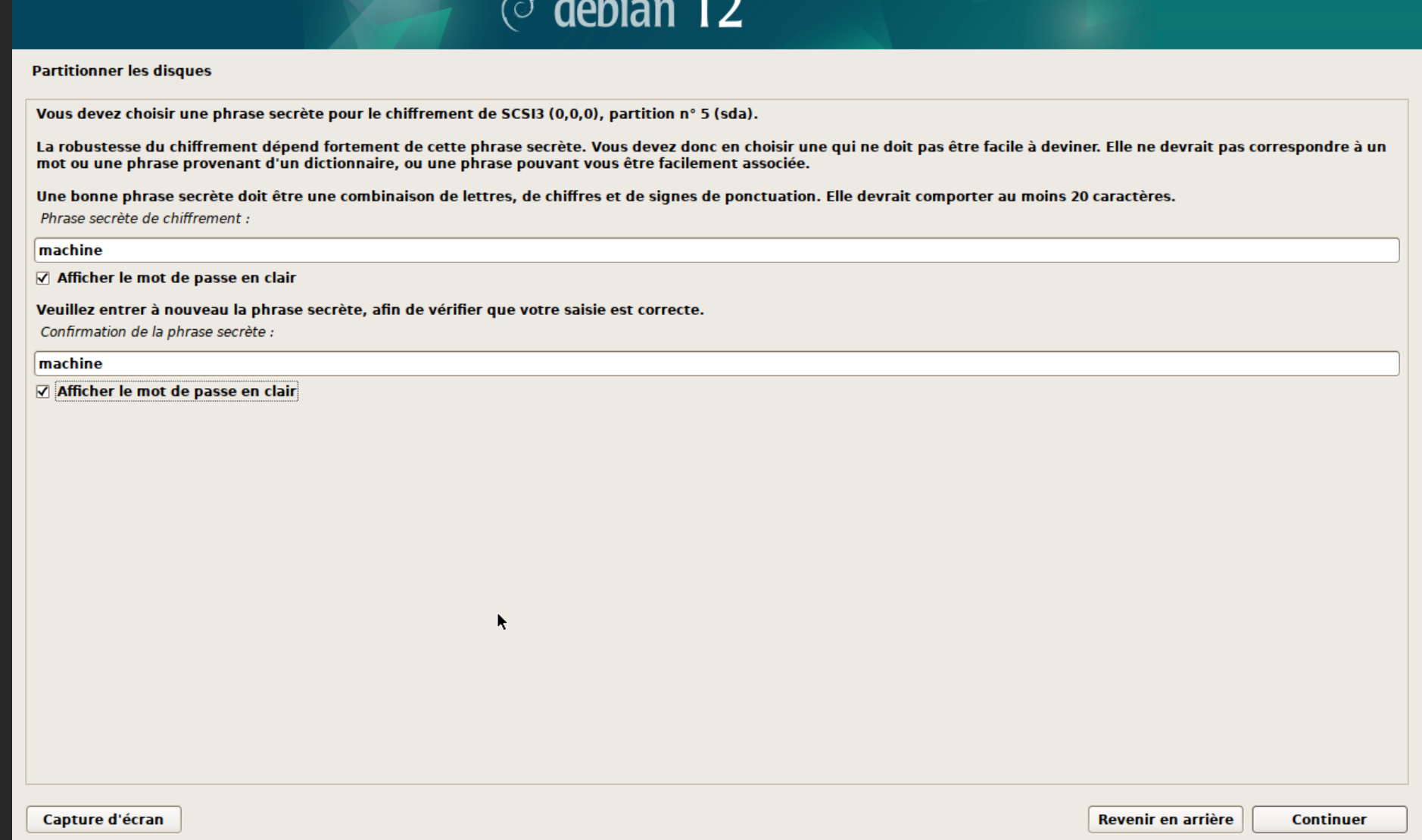1422x840 pixels.
Task: Focus the Phrase secrète de chiffrement field
Action: coord(716,250)
